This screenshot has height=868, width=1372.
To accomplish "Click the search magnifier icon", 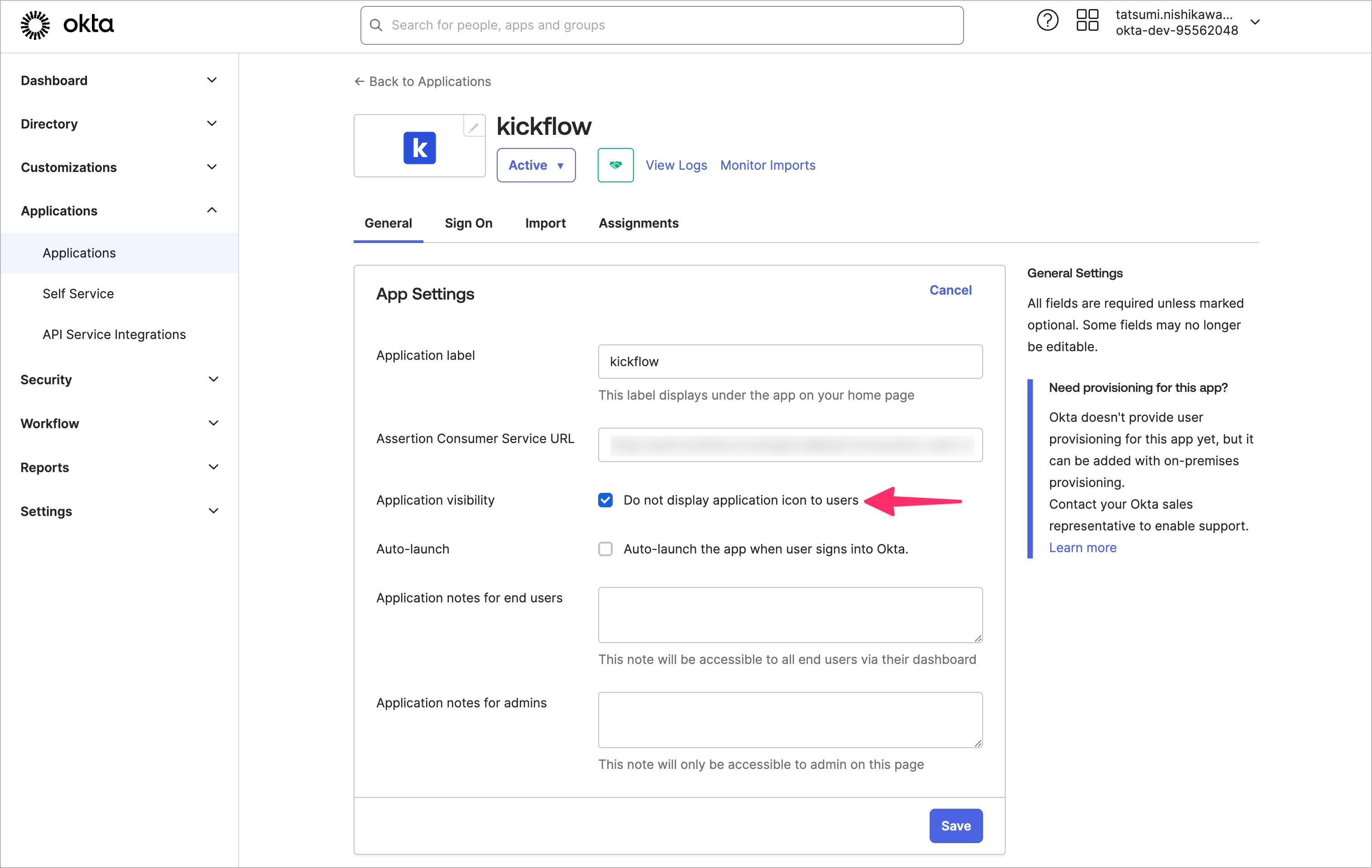I will point(376,25).
